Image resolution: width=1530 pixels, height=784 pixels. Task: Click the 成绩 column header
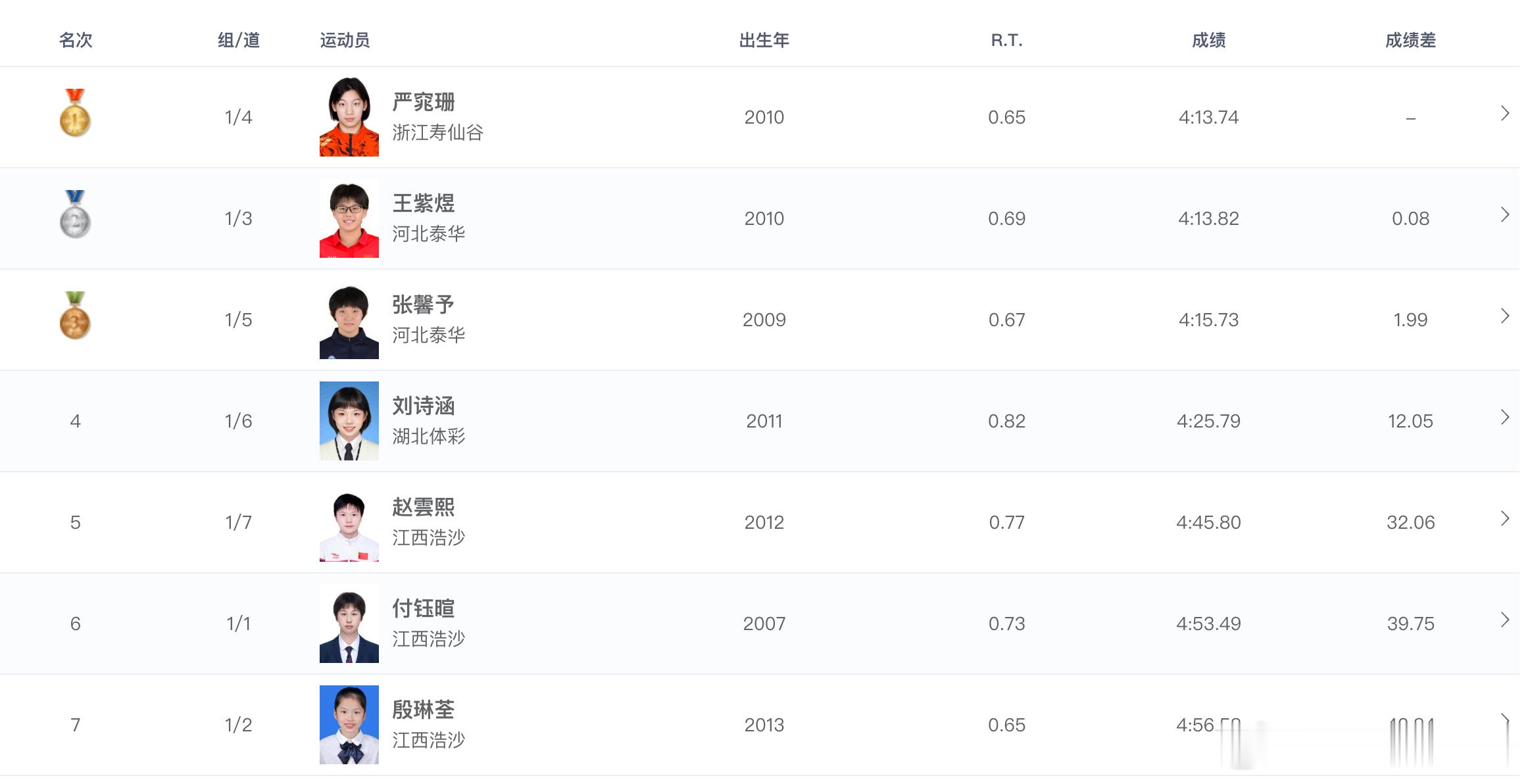1209,40
